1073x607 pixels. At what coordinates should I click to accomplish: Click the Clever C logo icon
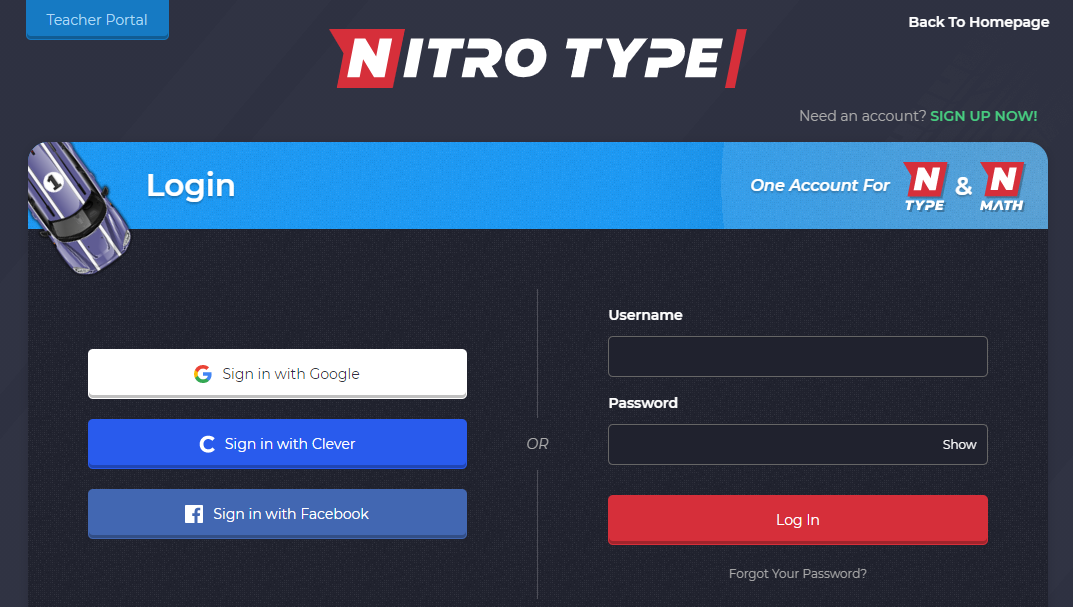207,444
